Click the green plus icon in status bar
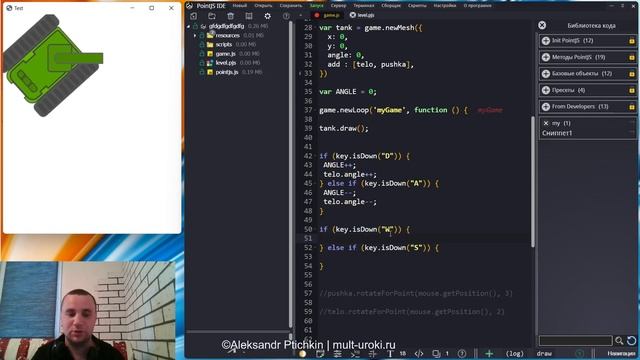The height and width of the screenshot is (360, 640). pyautogui.click(x=489, y=353)
